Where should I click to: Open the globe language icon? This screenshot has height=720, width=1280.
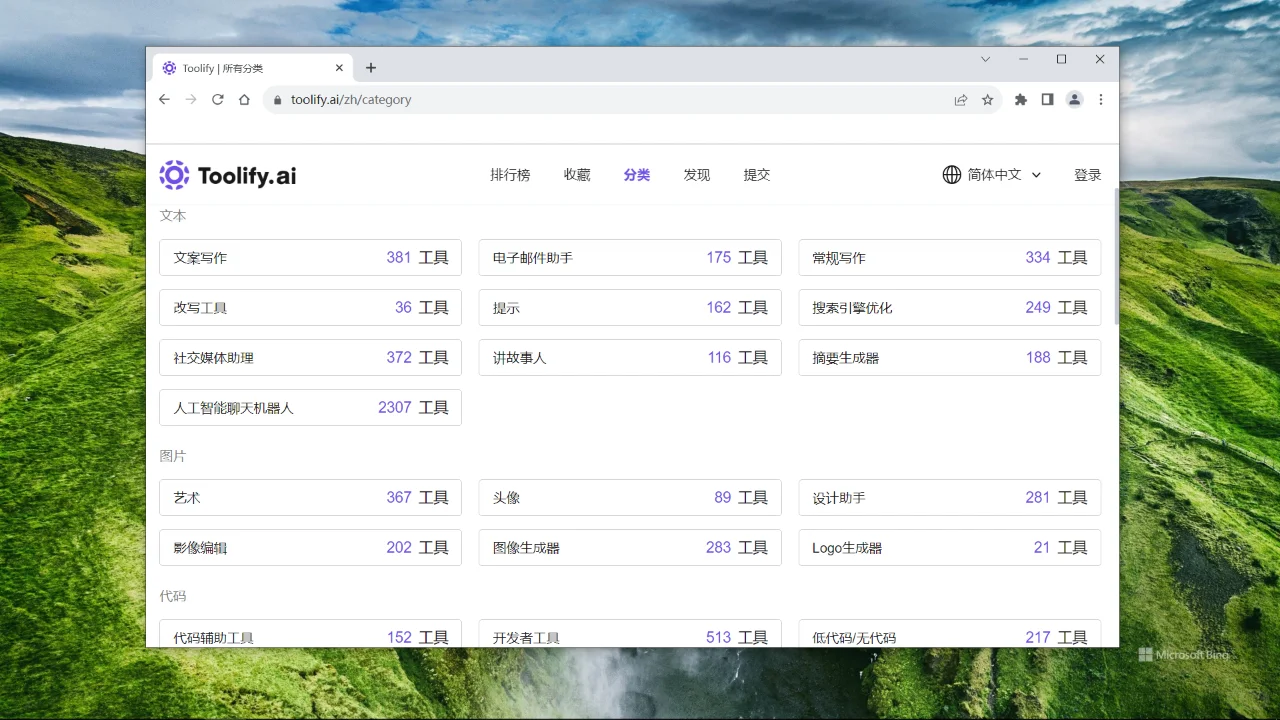pos(951,175)
